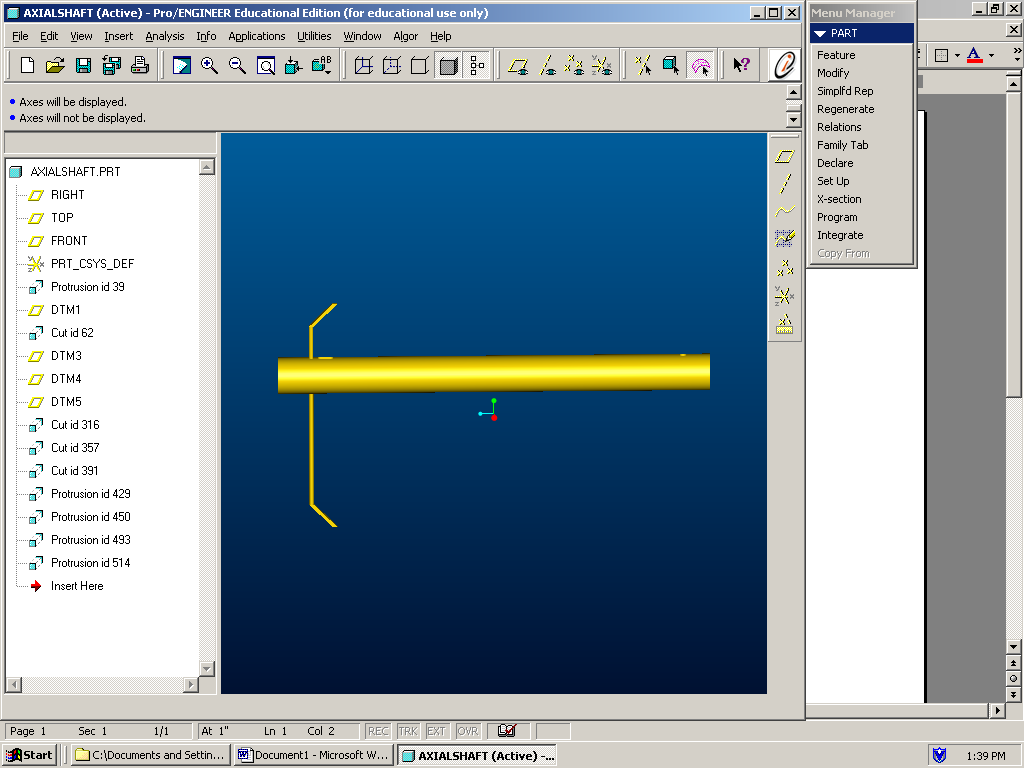1024x768 pixels.
Task: Select the FRONT datum plane in tree
Action: pos(69,241)
